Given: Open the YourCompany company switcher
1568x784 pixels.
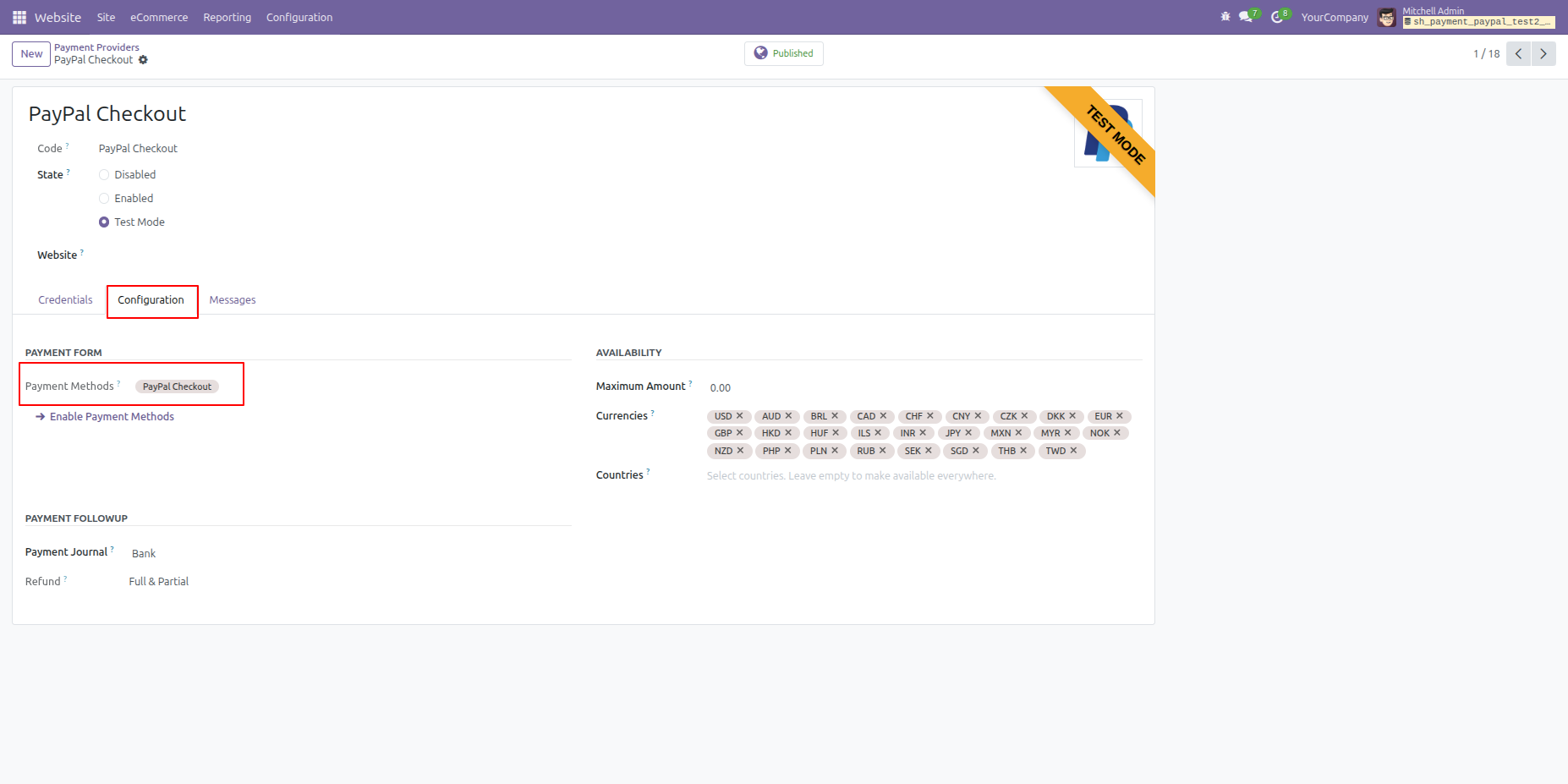Looking at the screenshot, I should (x=1335, y=17).
